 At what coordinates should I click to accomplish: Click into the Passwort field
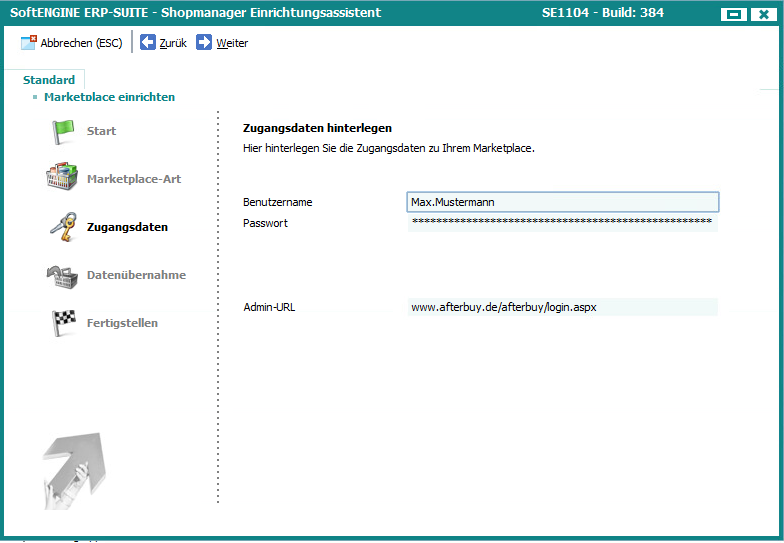[563, 222]
